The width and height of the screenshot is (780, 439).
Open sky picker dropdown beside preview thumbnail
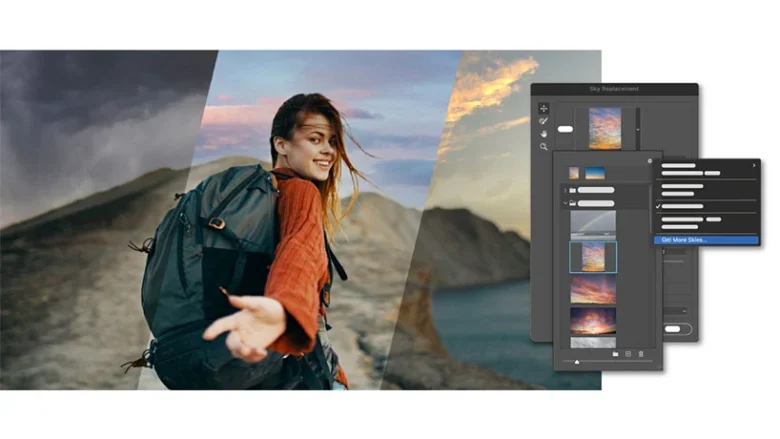tap(638, 129)
